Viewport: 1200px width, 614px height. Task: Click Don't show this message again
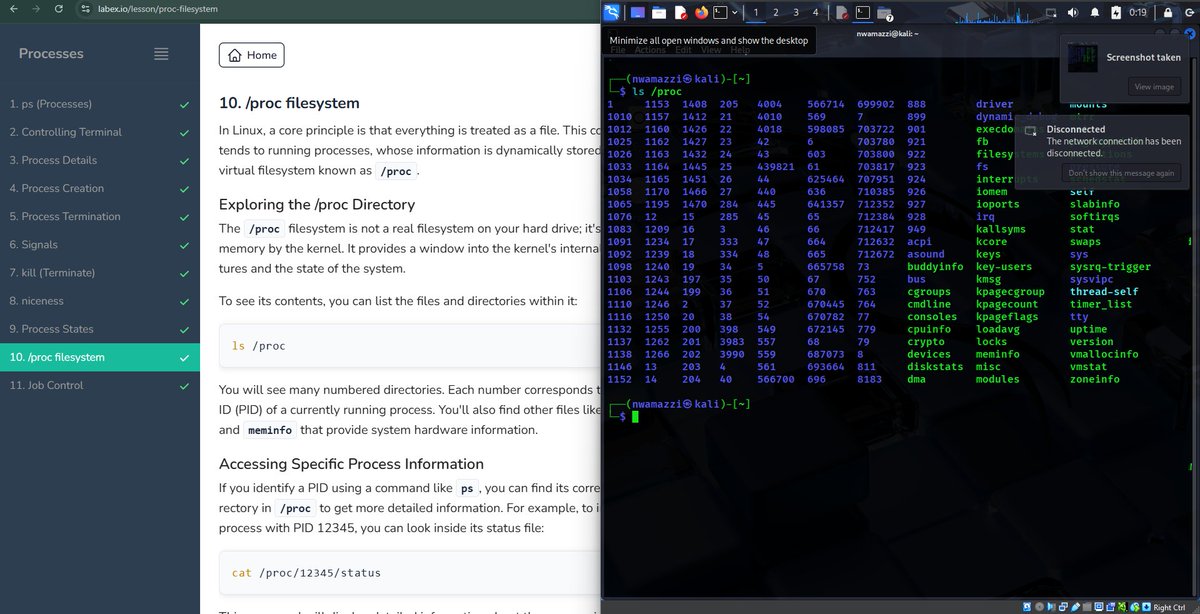[1119, 173]
